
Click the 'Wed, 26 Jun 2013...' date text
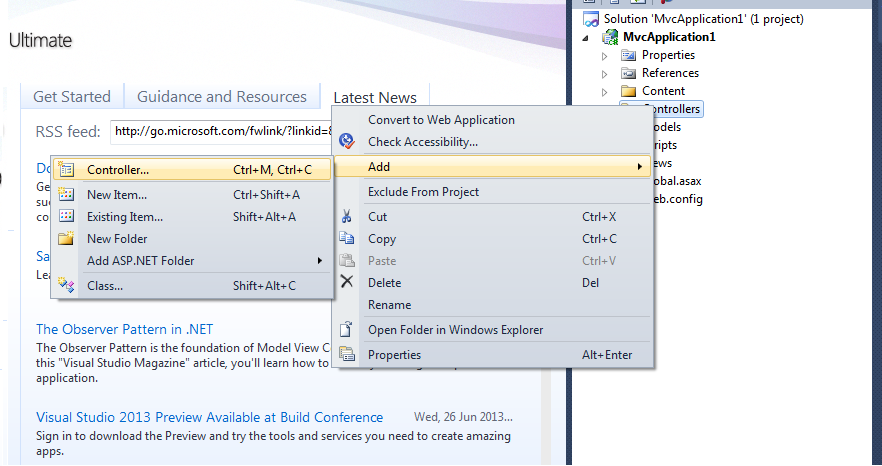click(463, 417)
